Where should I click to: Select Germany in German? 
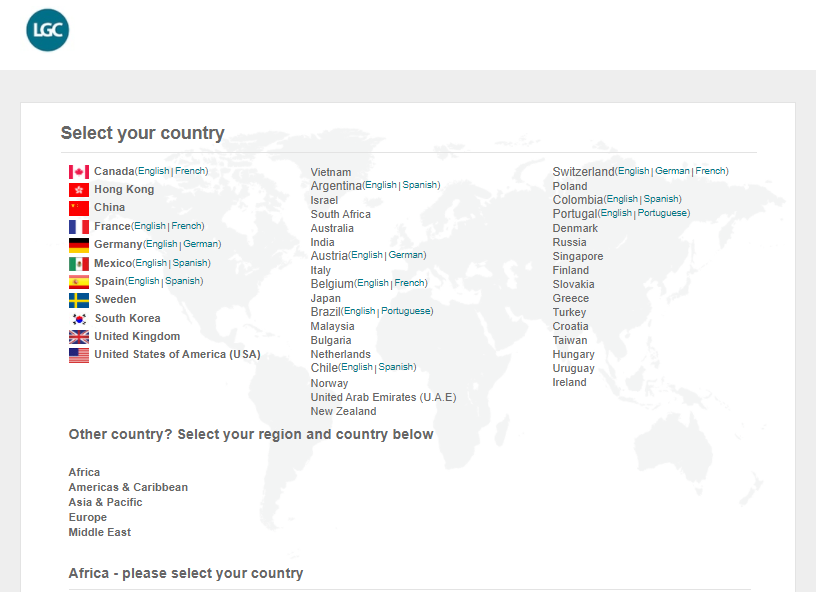click(201, 244)
